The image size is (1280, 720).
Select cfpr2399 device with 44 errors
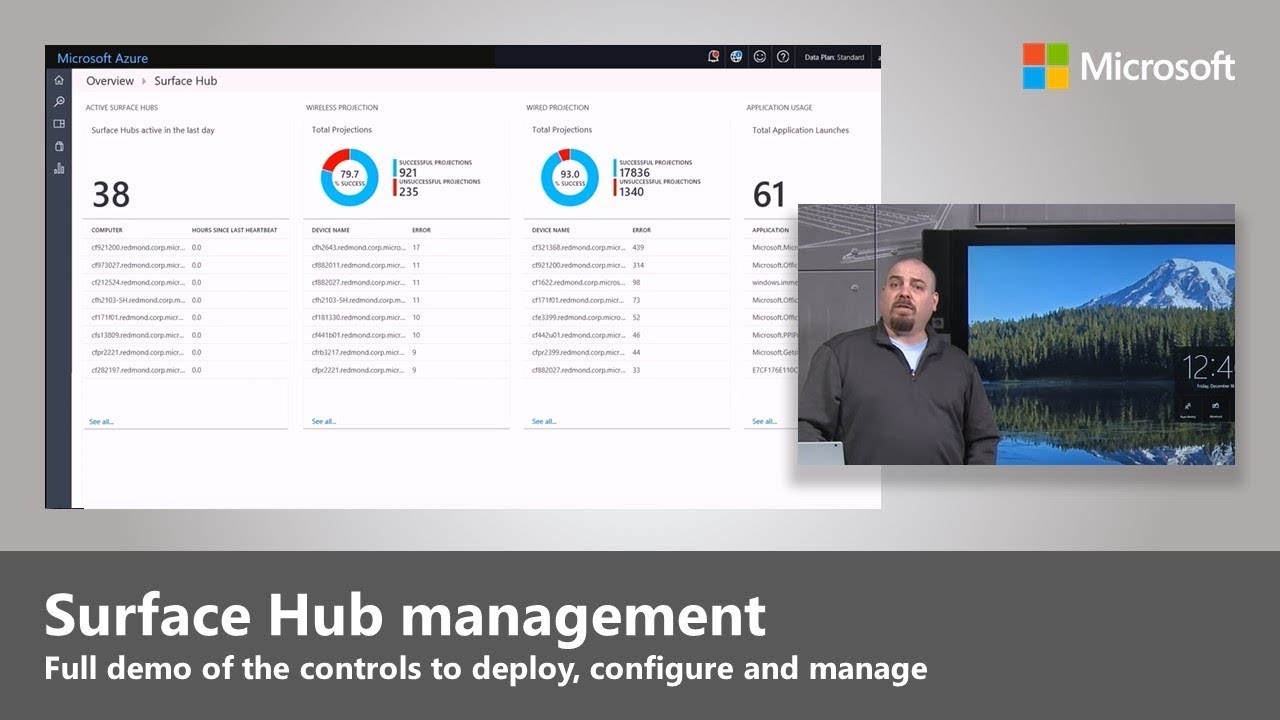tap(627, 352)
